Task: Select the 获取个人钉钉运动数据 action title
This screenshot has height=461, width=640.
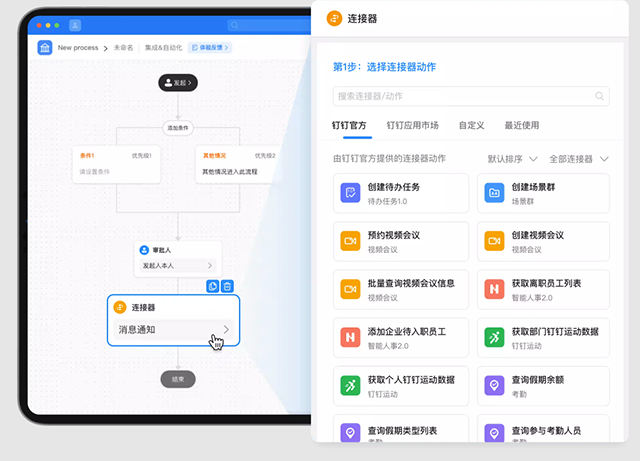Action: (x=411, y=380)
